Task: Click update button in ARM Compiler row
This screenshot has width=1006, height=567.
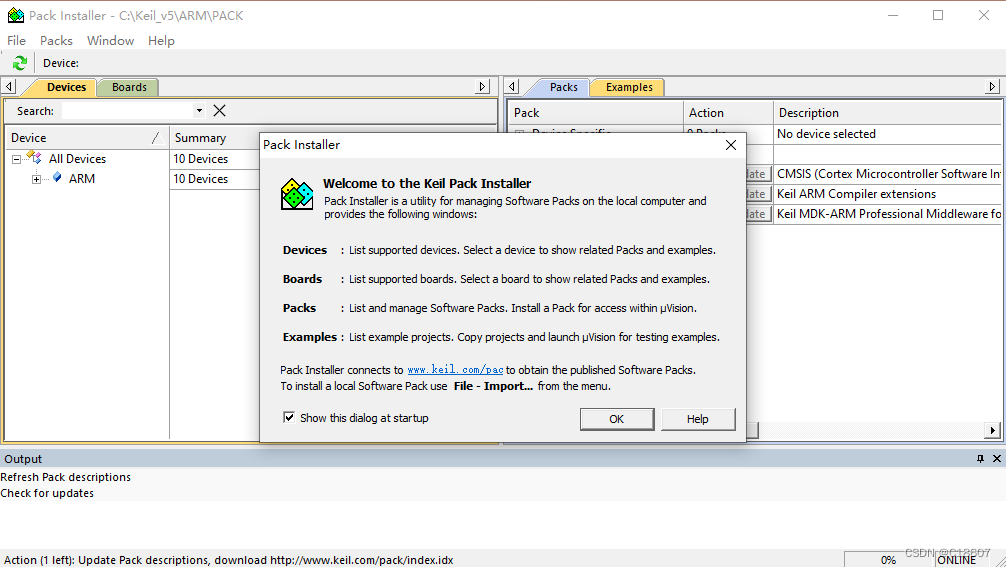Action: coord(758,194)
